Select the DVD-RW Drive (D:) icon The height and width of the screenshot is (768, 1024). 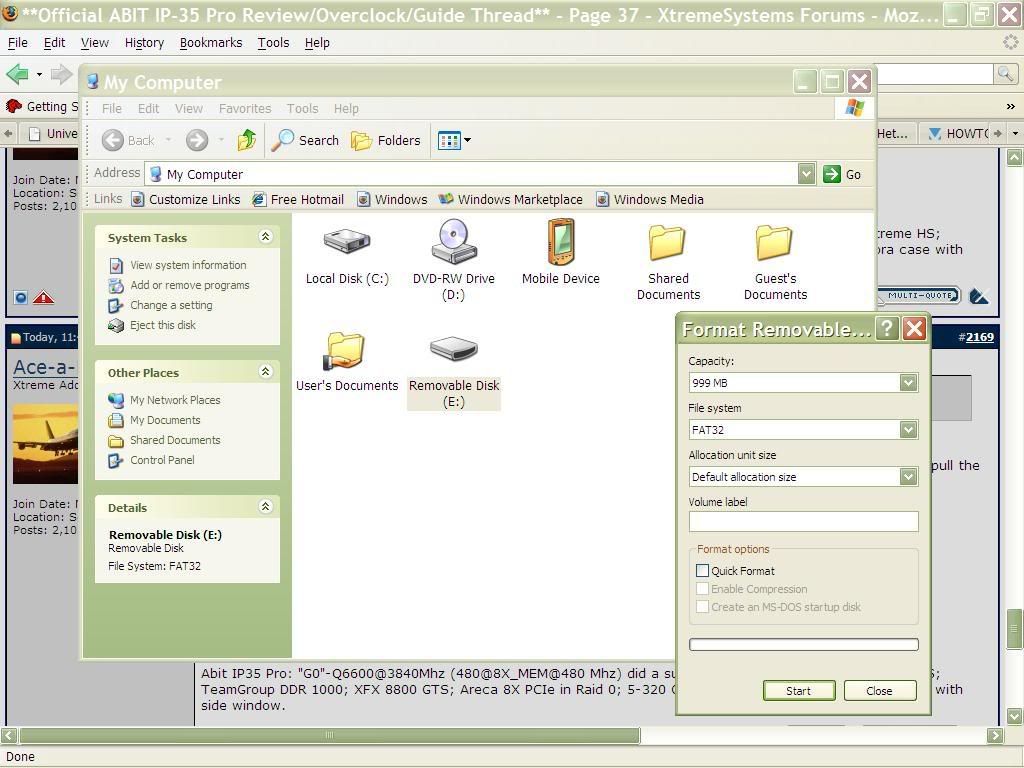click(454, 242)
